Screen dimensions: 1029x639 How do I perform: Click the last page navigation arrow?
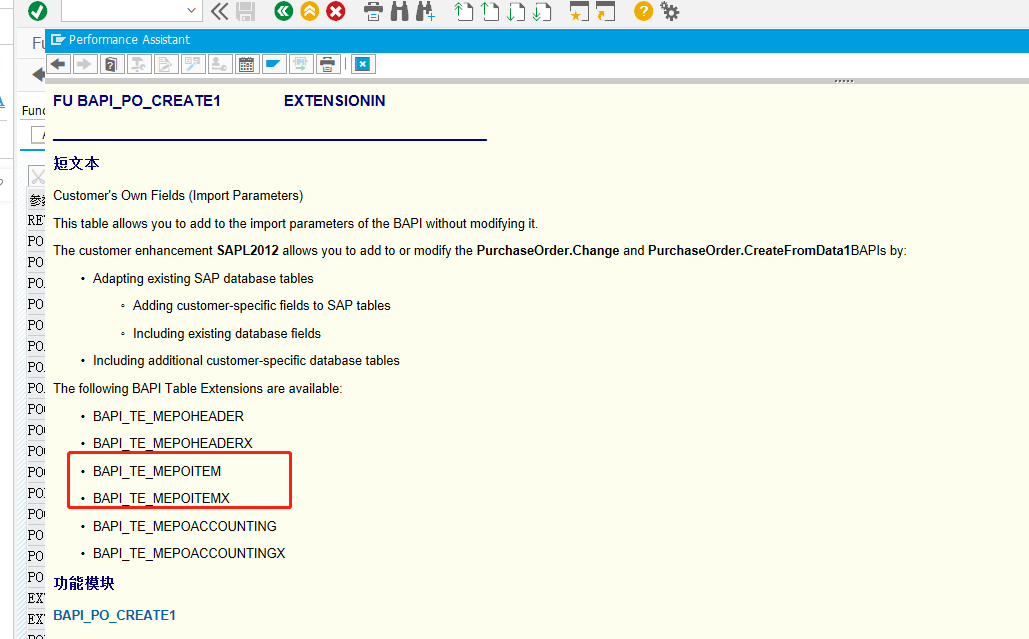click(543, 11)
